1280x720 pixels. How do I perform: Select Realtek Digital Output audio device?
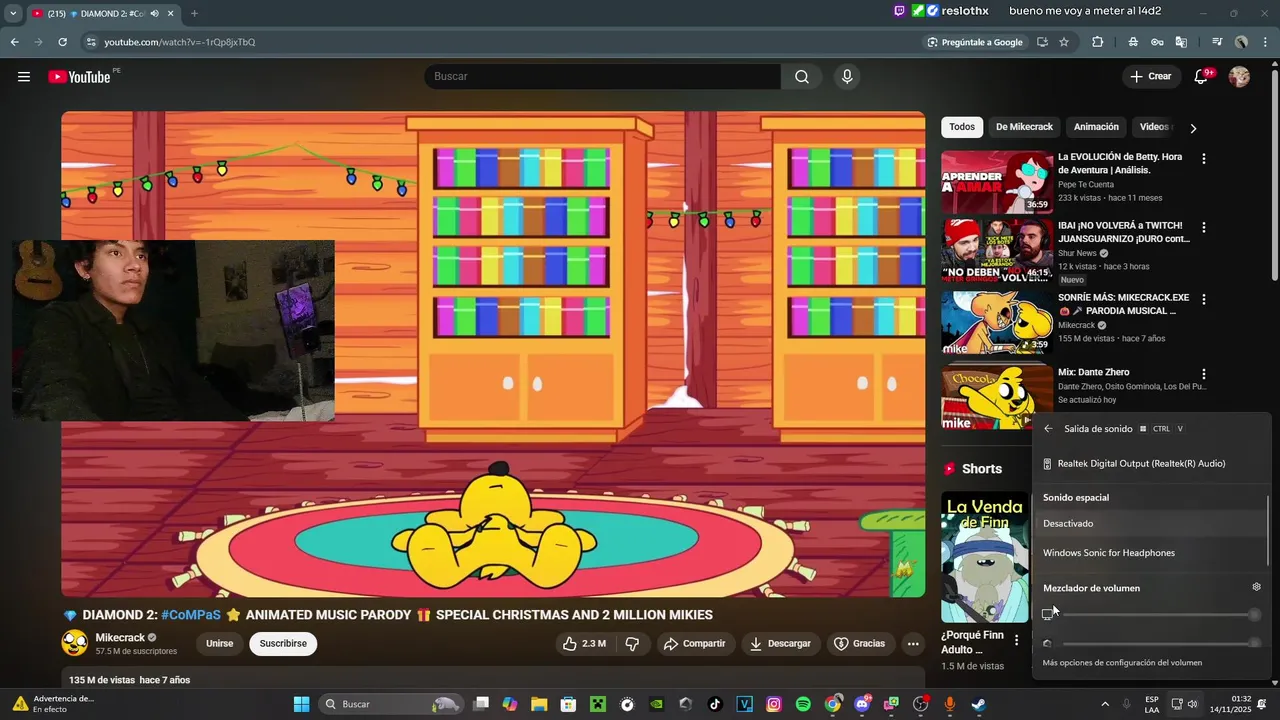[1150, 464]
